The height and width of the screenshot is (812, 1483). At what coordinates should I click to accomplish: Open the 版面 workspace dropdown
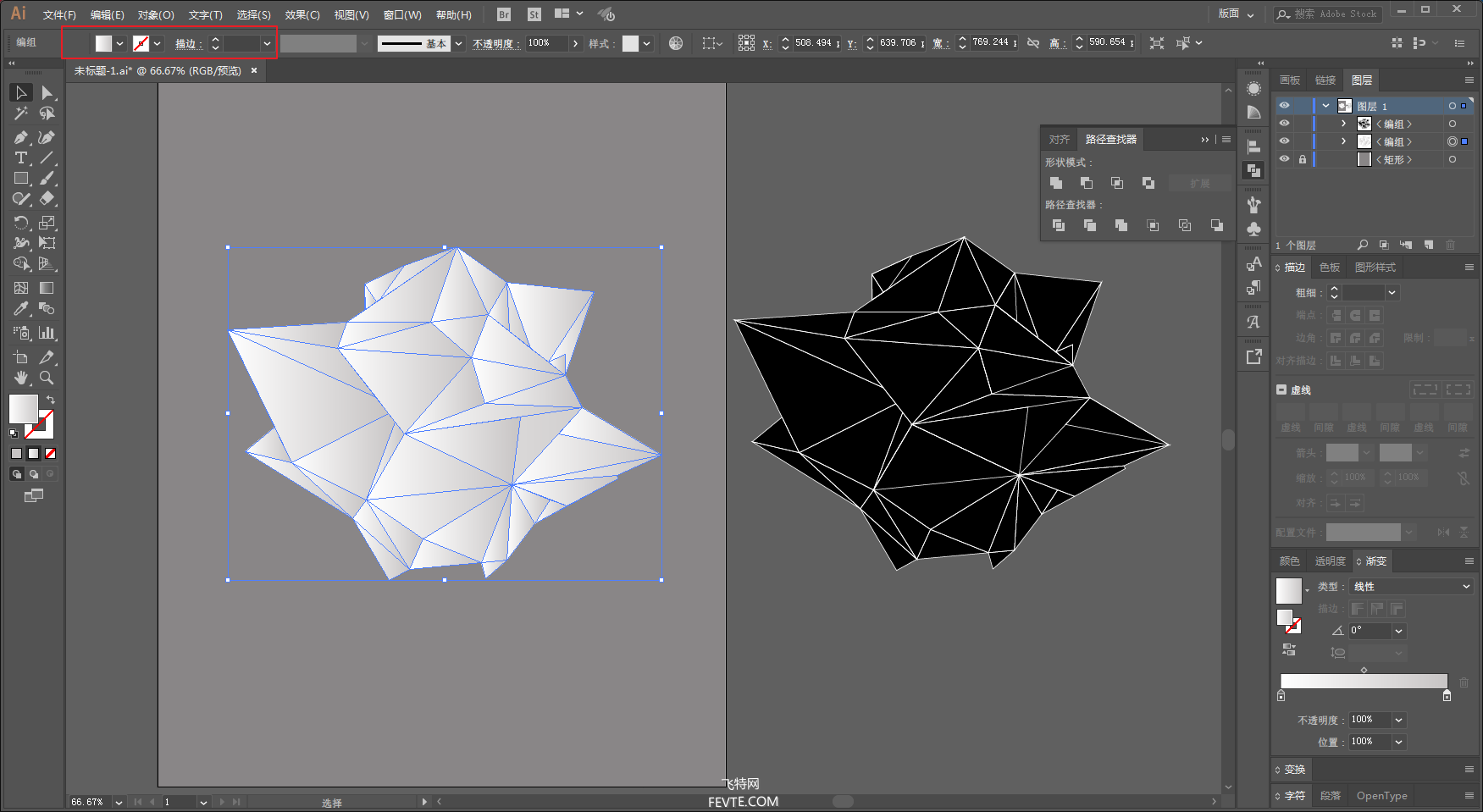click(x=1237, y=14)
